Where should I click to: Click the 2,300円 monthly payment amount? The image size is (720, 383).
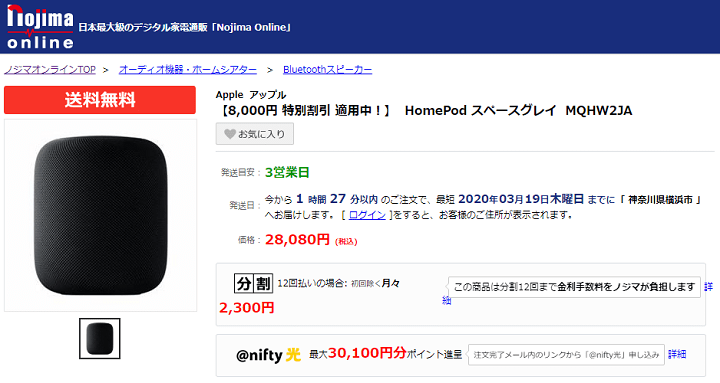point(247,308)
